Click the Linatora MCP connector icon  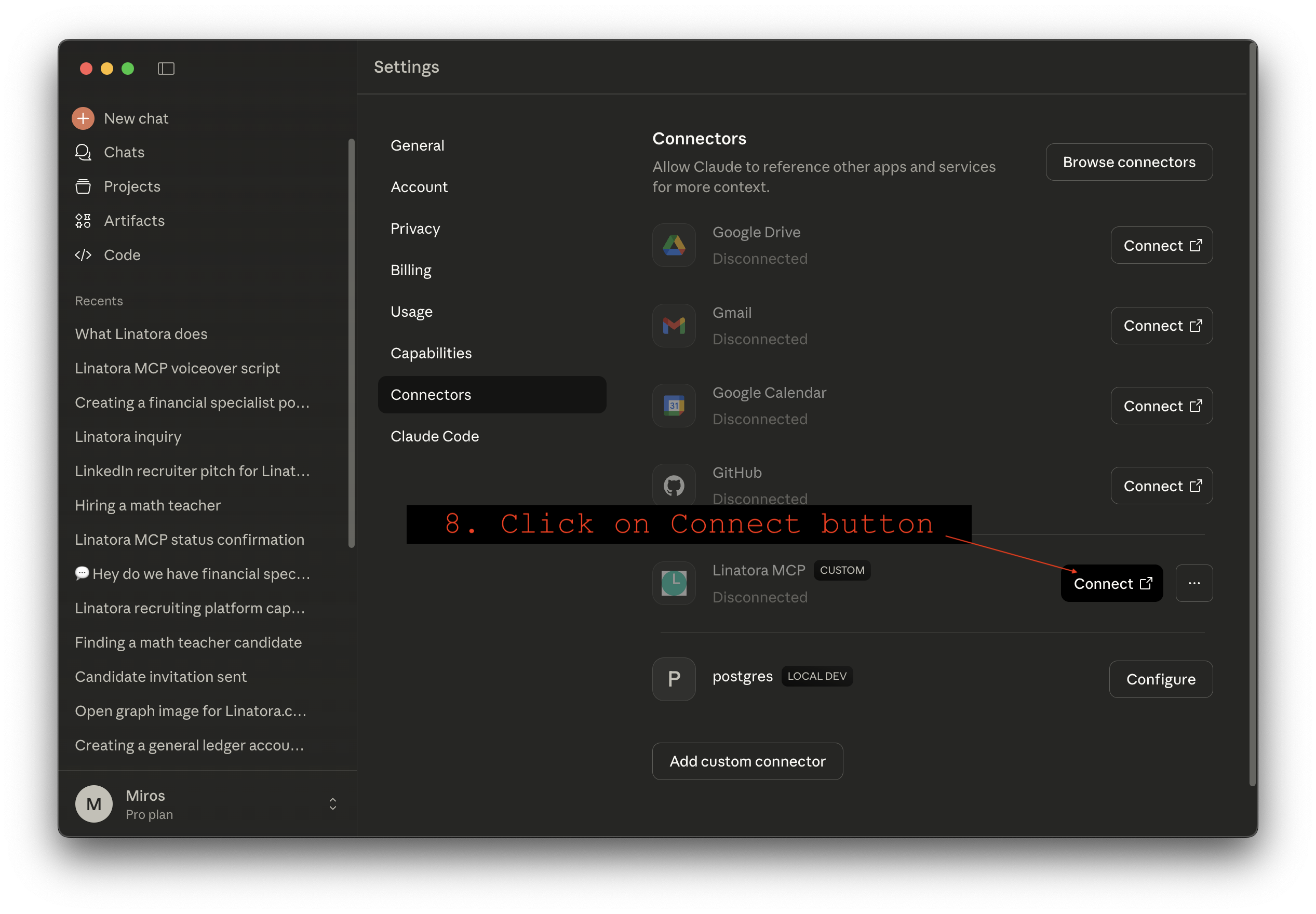pos(674,583)
